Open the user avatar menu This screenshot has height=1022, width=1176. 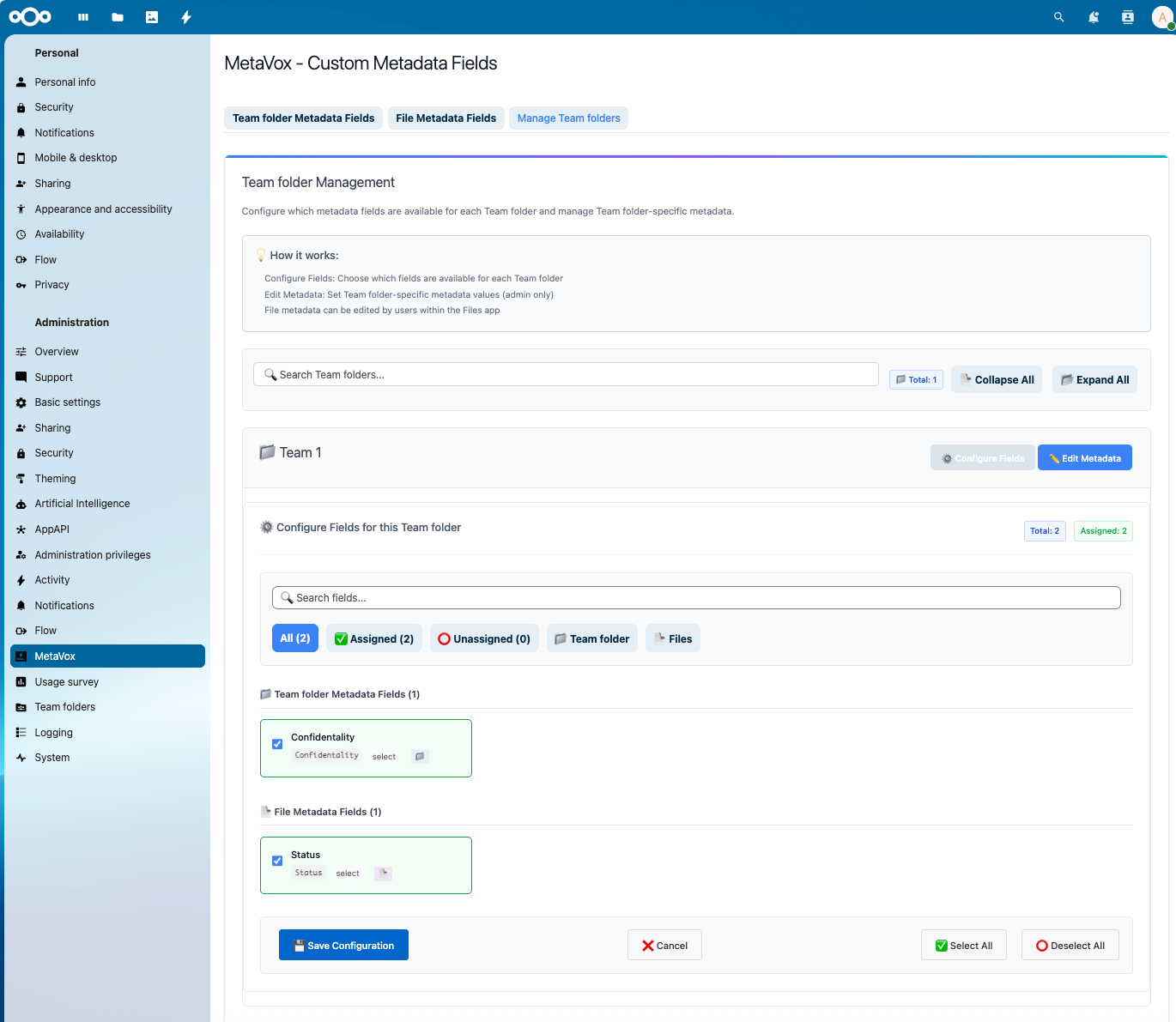pyautogui.click(x=1162, y=17)
